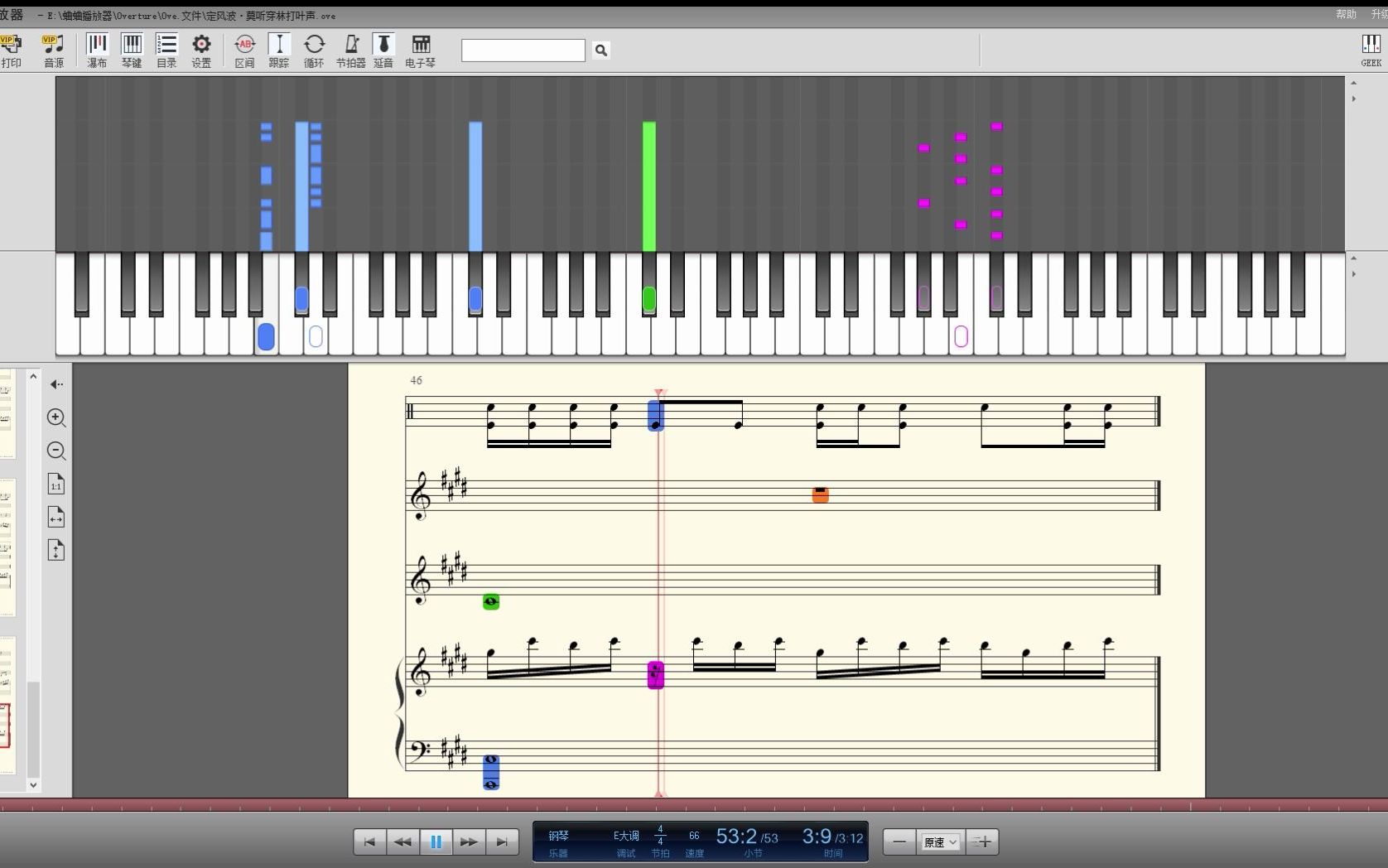Viewport: 1388px width, 868px height.
Task: Click the red playback progress bar
Action: coord(694,805)
